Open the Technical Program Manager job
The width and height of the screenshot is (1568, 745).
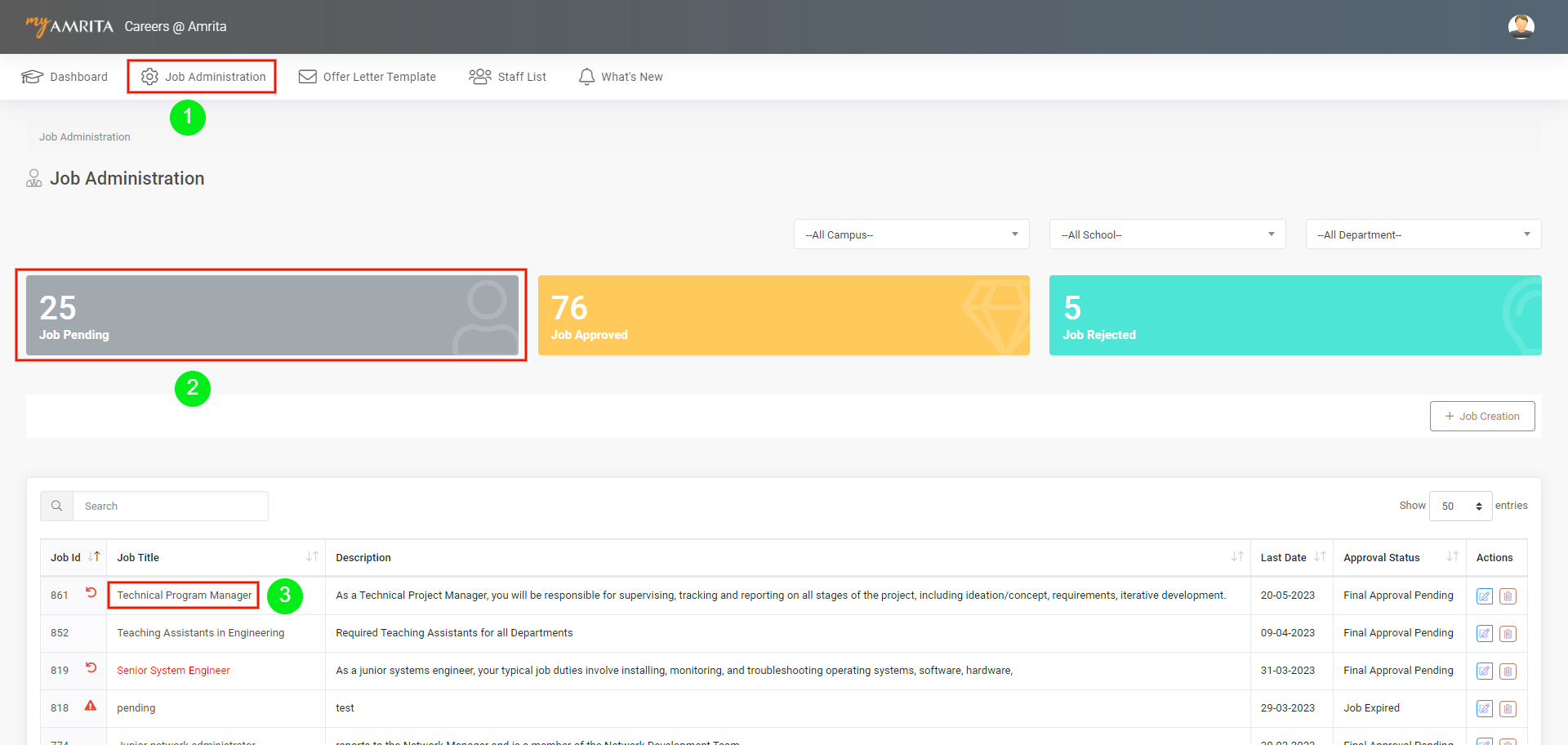point(184,596)
